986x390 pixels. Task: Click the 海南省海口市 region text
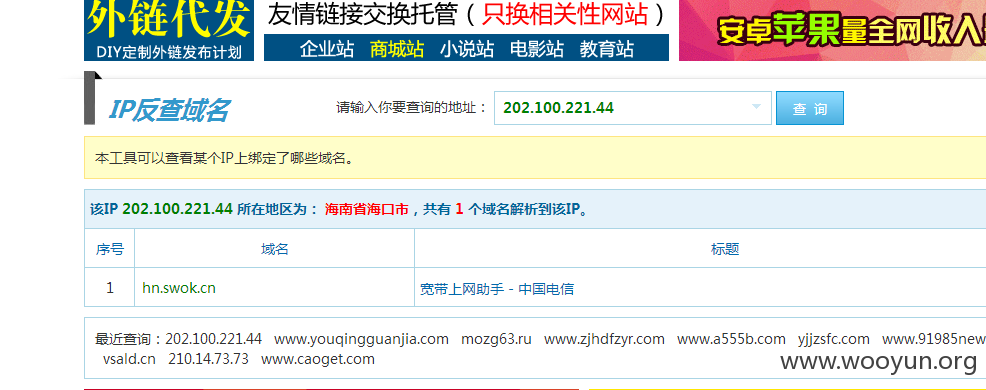[367, 209]
